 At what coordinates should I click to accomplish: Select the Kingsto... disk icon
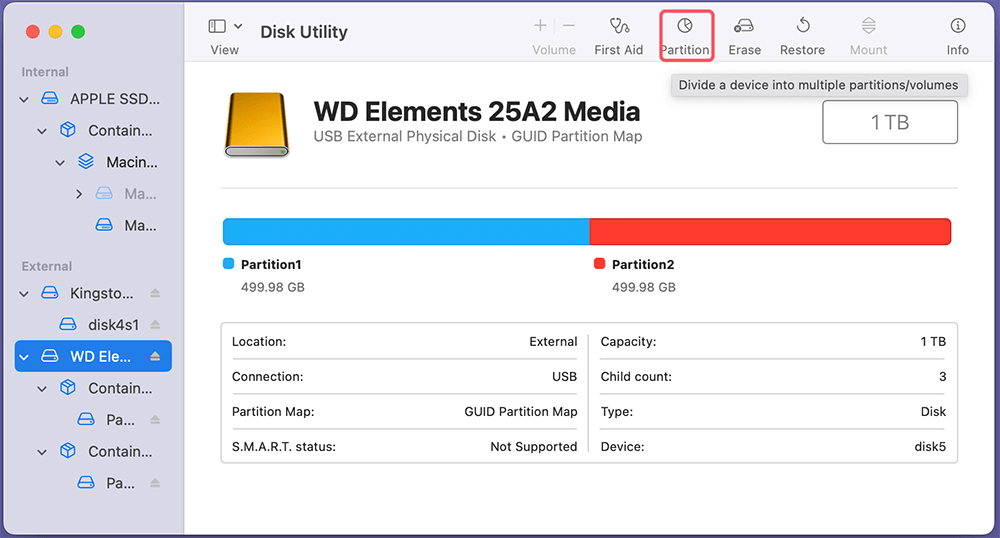click(50, 293)
